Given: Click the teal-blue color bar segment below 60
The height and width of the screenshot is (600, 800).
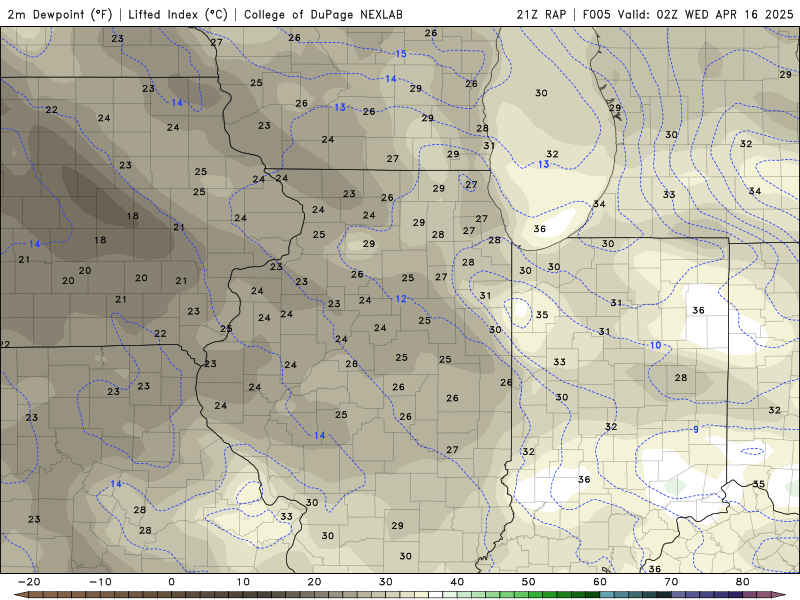Looking at the screenshot, I should pyautogui.click(x=607, y=595).
